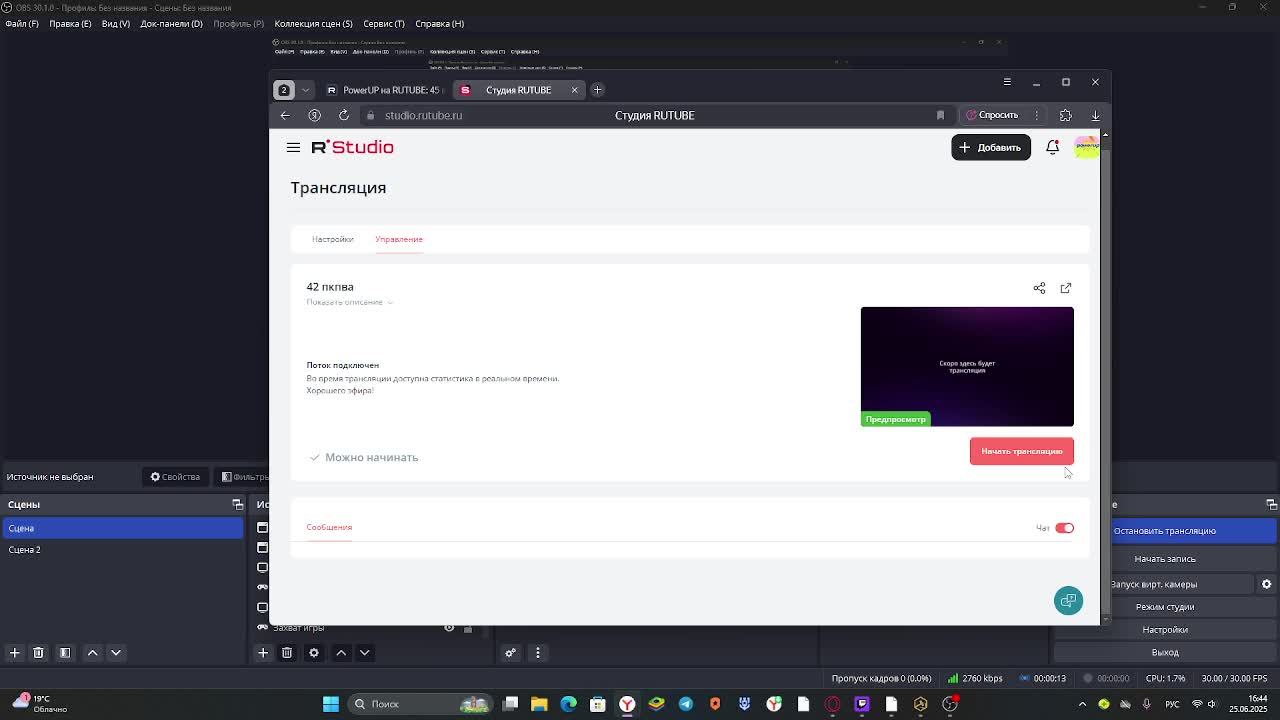Open the user profile avatar
Screen dimensions: 1280x720
pos(1086,147)
